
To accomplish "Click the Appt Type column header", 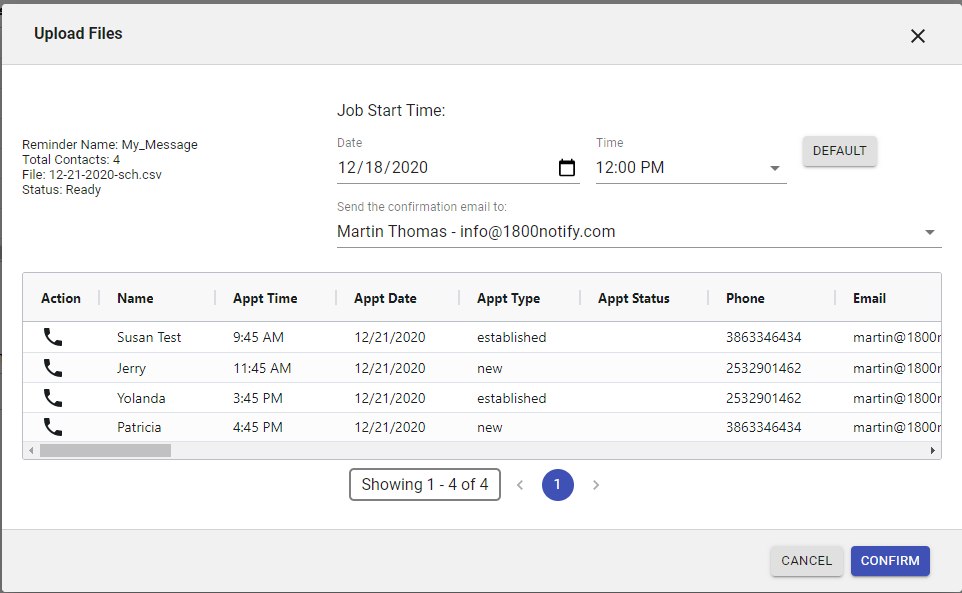I will (x=508, y=298).
